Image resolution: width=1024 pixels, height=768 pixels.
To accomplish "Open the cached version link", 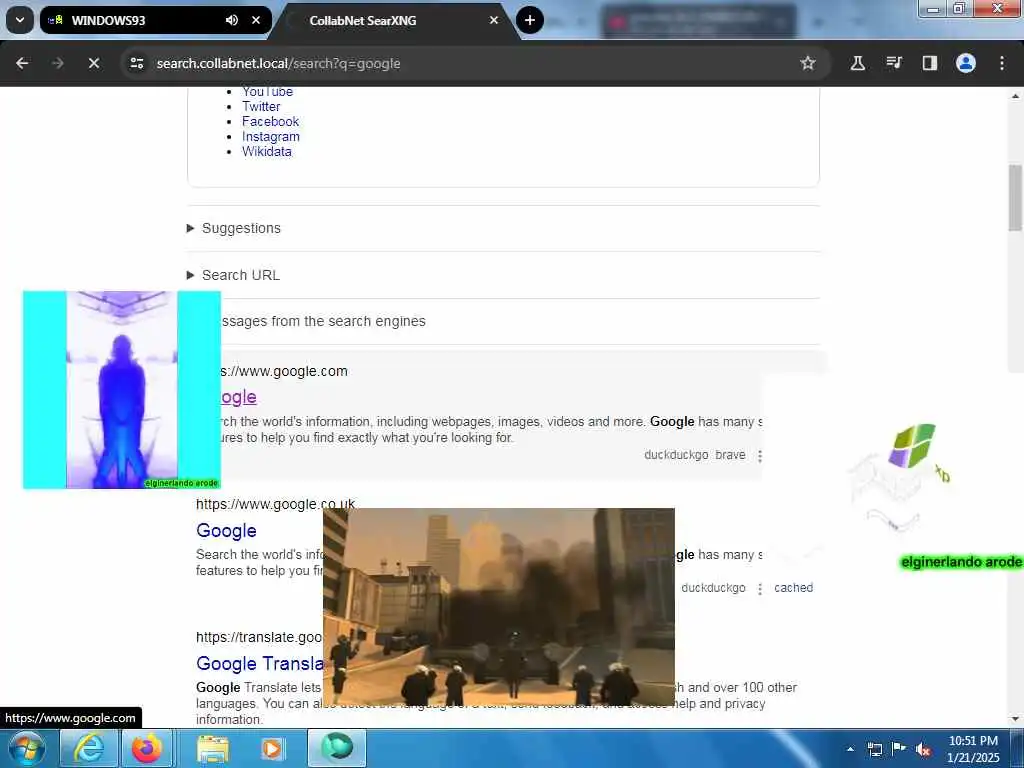I will (x=793, y=588).
